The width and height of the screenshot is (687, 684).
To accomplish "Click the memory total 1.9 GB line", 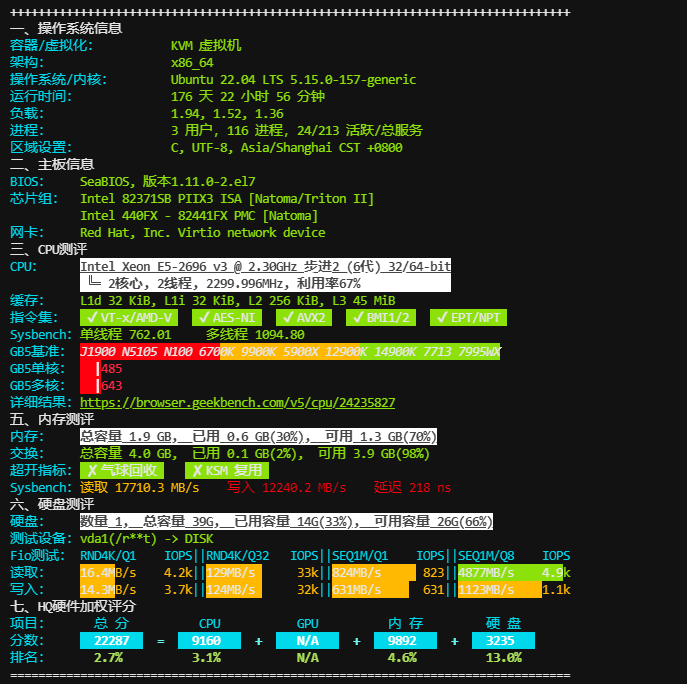I will click(x=259, y=436).
